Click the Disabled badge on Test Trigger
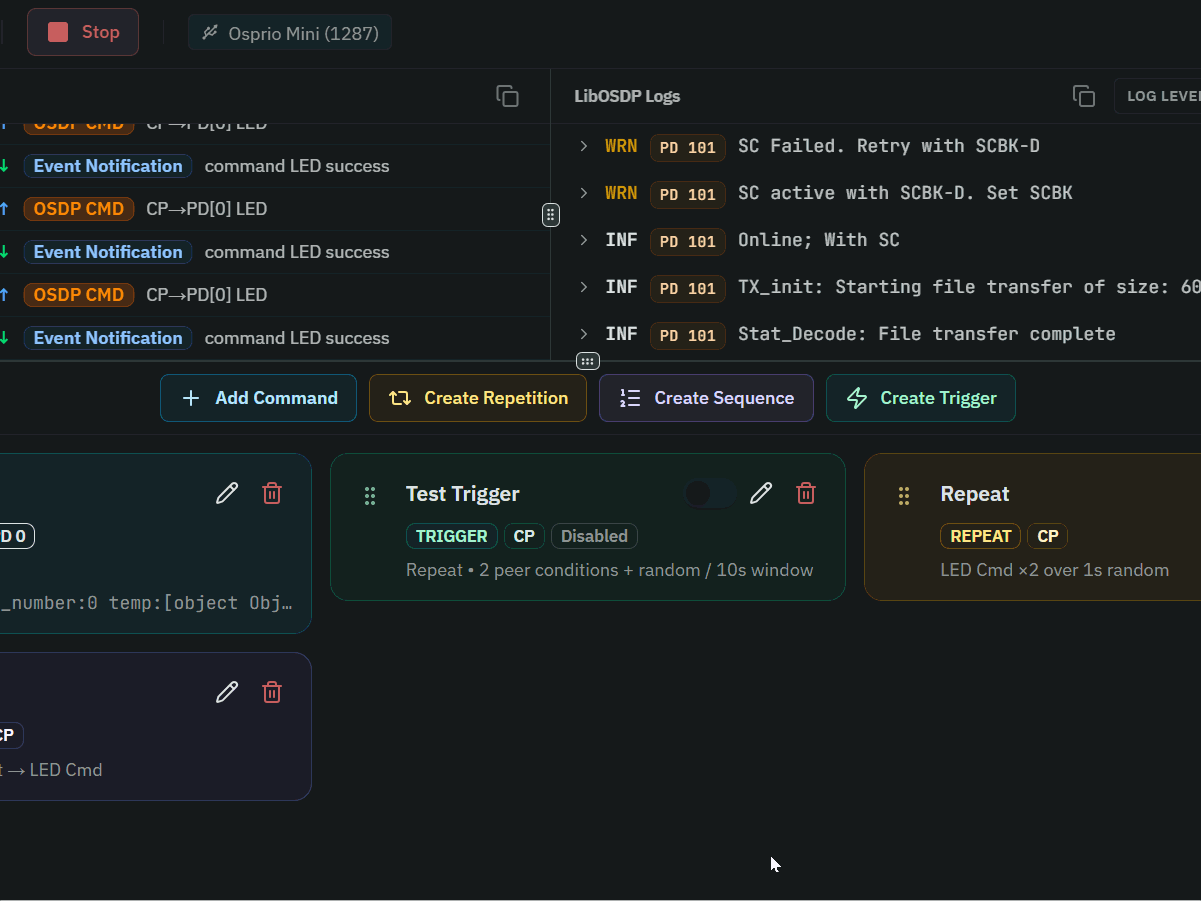 click(594, 536)
